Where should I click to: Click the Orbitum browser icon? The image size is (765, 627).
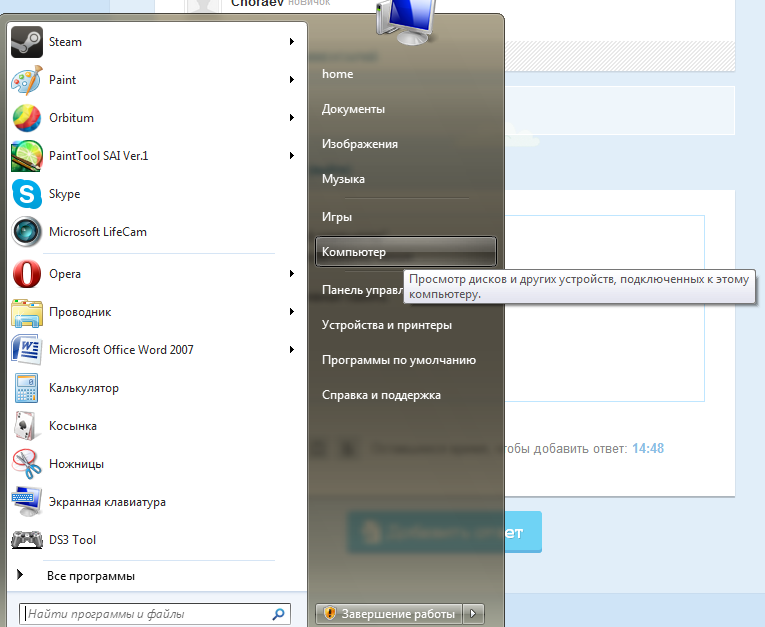tap(27, 118)
